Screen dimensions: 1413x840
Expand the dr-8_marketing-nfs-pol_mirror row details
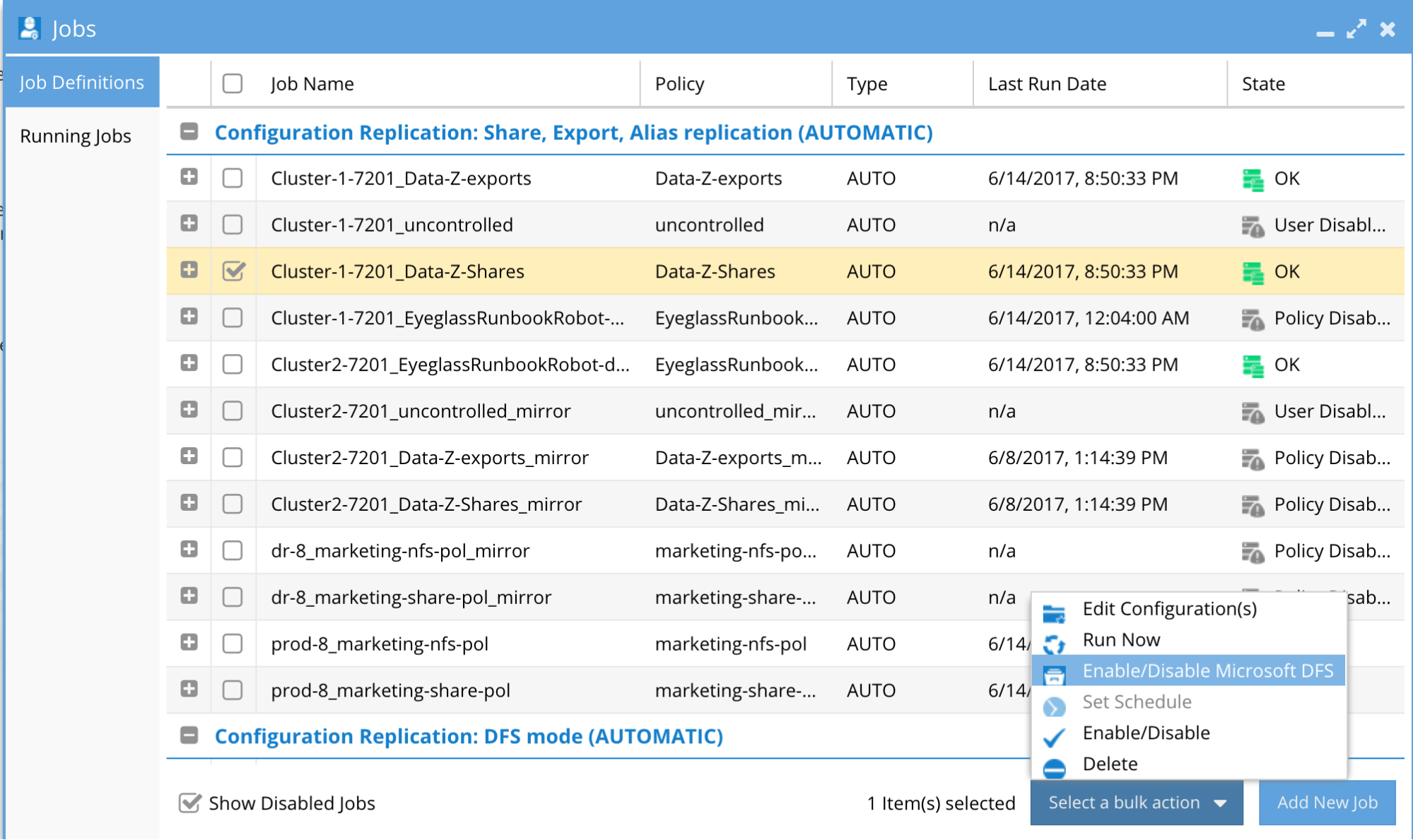tap(189, 549)
